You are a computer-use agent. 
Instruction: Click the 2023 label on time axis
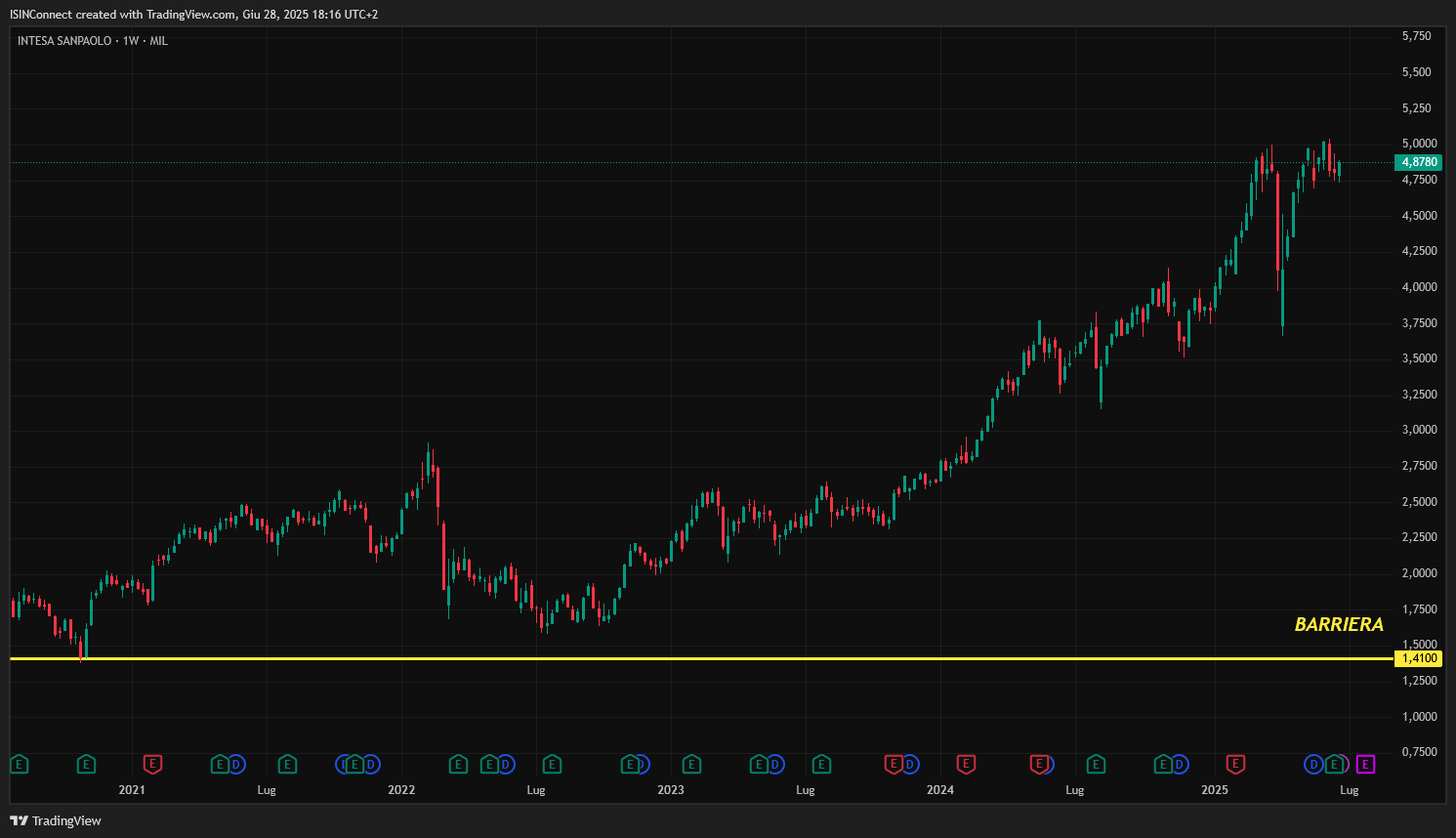(x=671, y=790)
